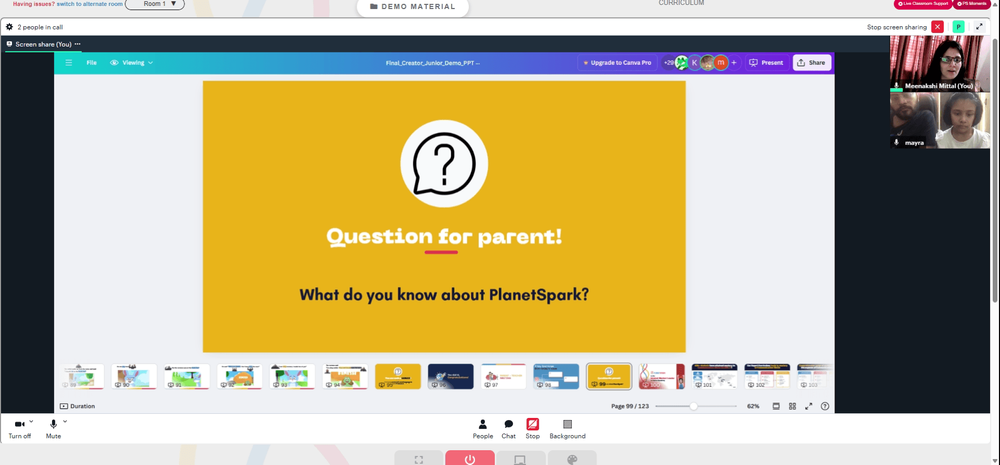1000x465 pixels.
Task: Toggle the thumbnail strip view icon
Action: coord(776,406)
